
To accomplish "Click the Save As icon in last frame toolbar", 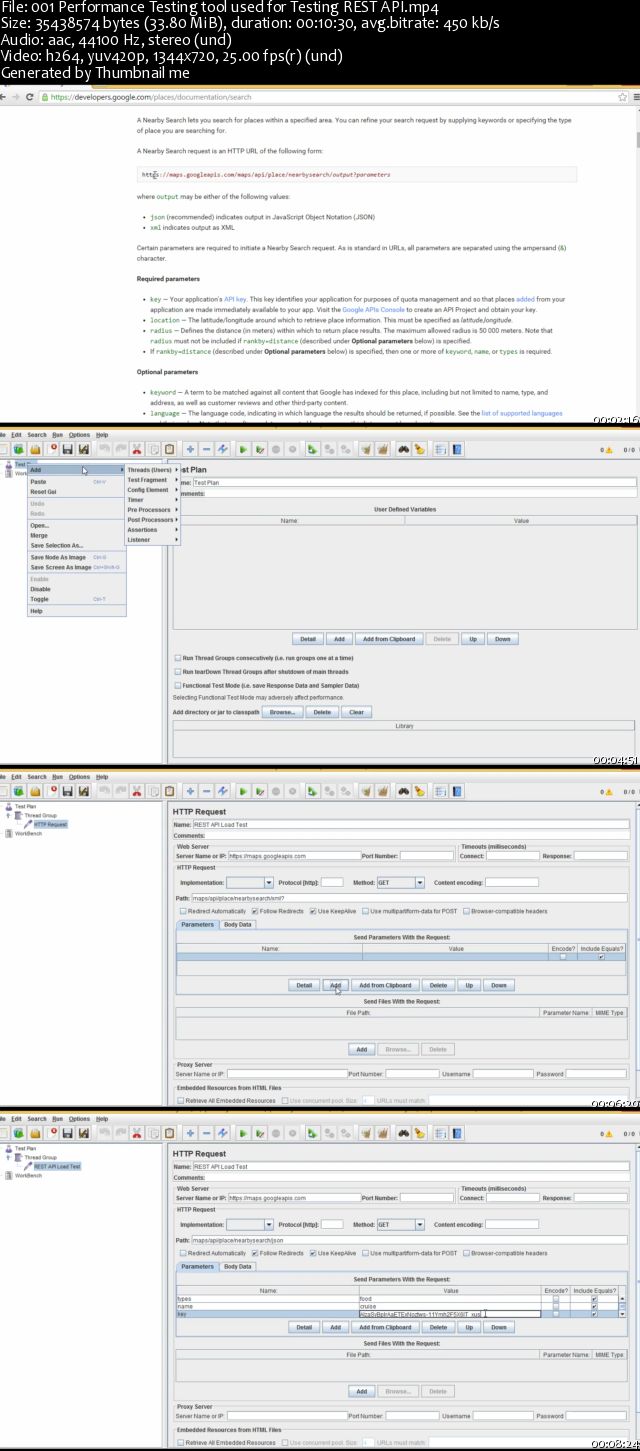I will tap(84, 1133).
